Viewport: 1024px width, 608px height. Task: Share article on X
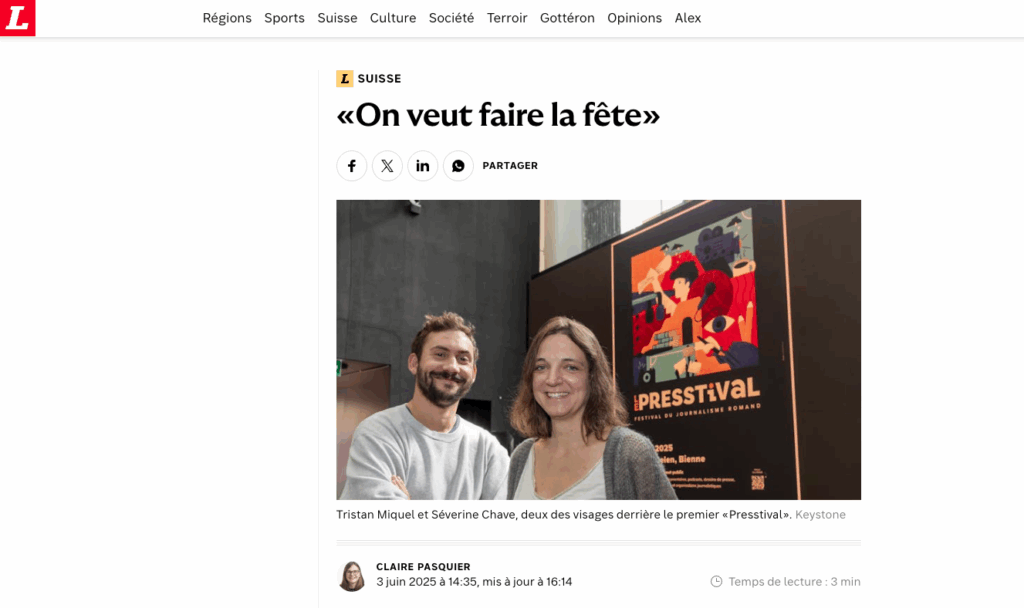[387, 166]
